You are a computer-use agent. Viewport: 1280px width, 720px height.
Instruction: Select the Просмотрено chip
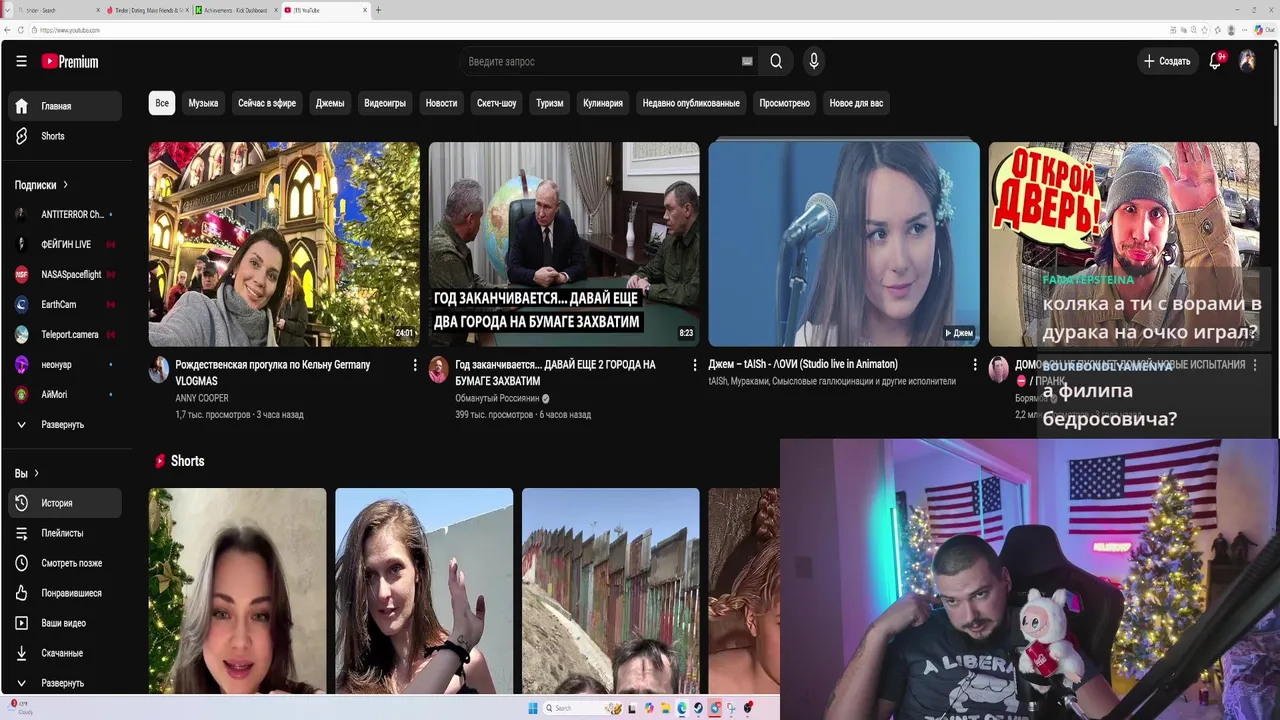click(784, 103)
